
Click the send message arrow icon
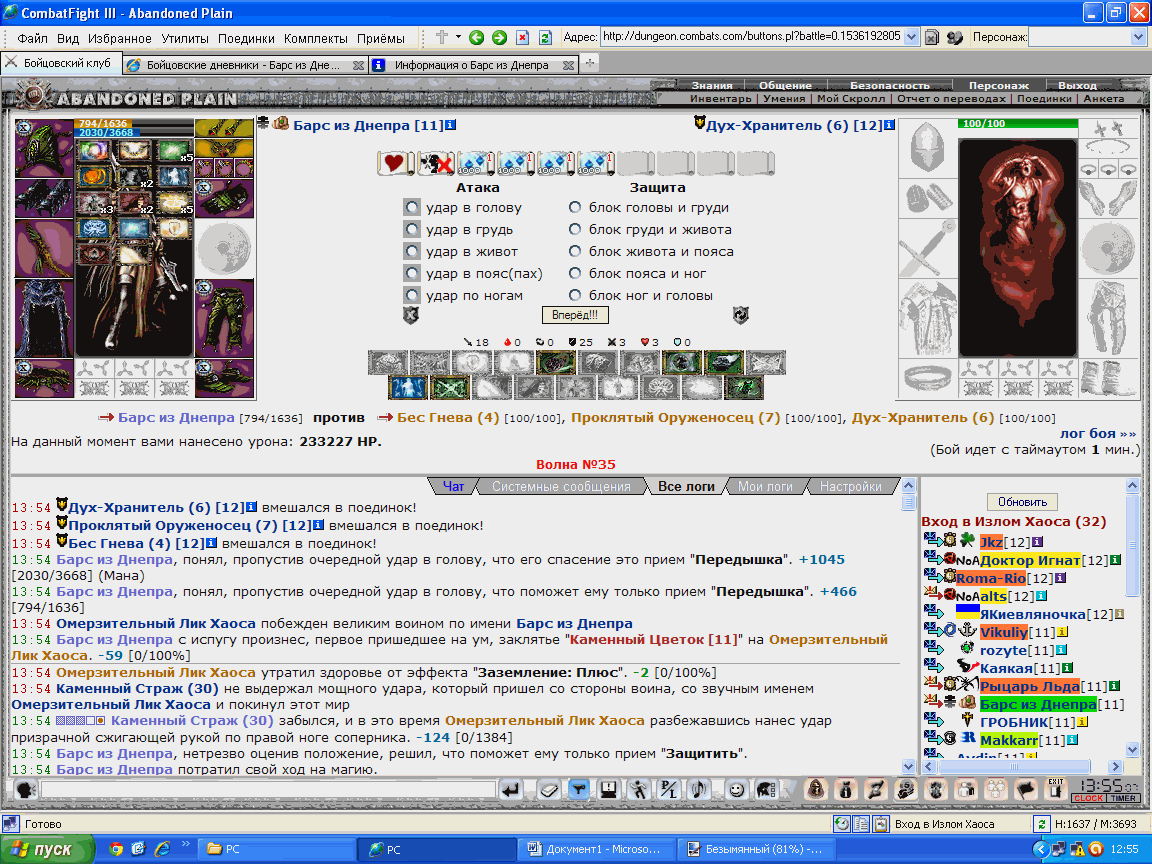point(511,790)
